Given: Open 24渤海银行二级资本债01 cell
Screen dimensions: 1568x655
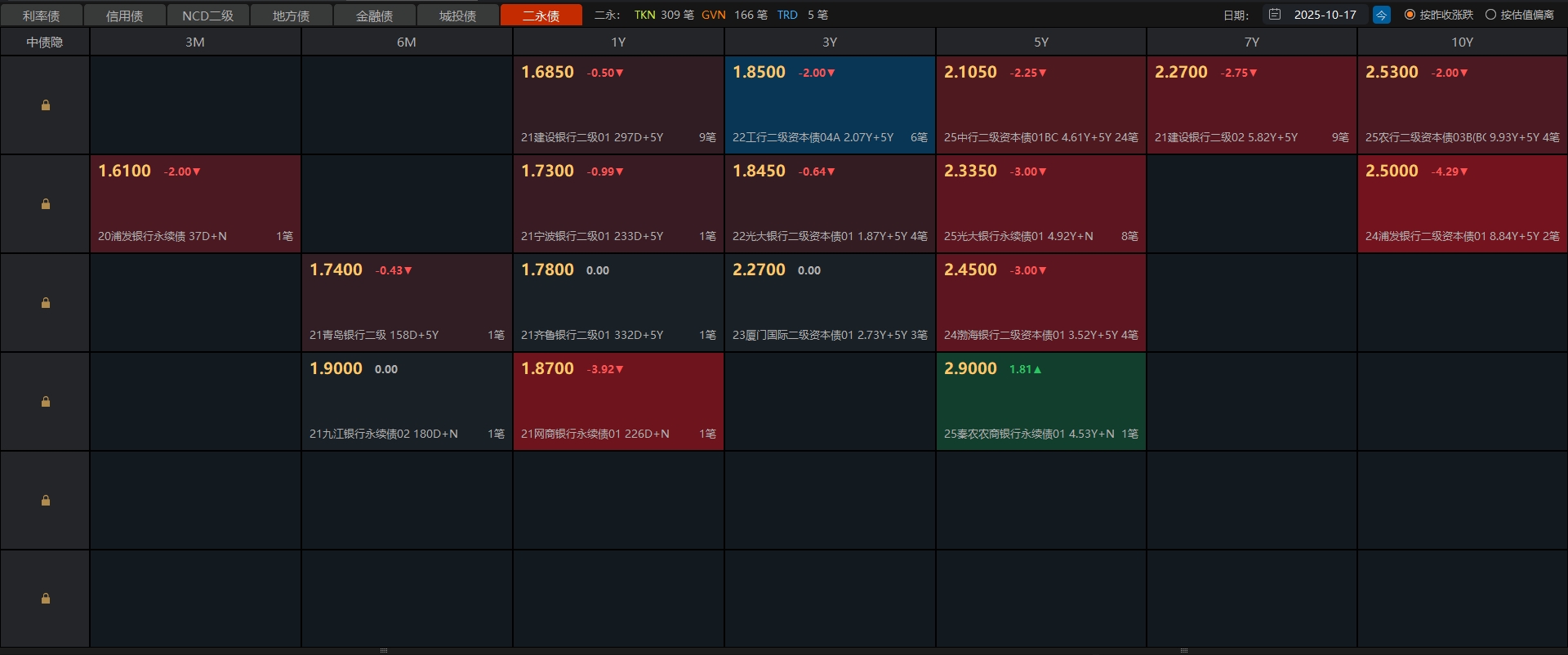Looking at the screenshot, I should point(1041,303).
